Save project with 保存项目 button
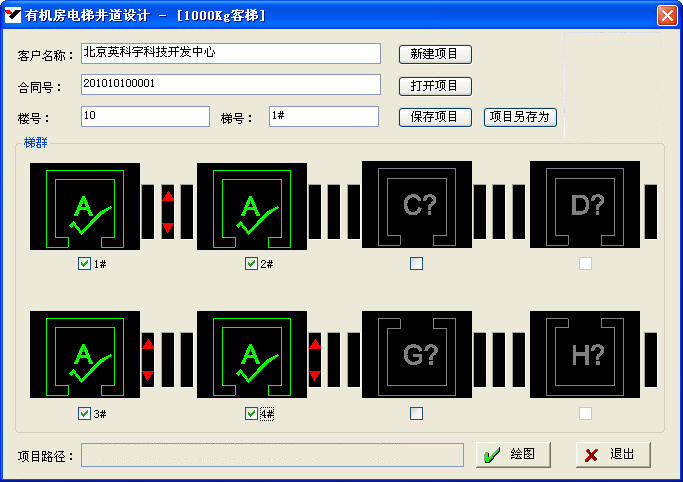 click(x=435, y=117)
